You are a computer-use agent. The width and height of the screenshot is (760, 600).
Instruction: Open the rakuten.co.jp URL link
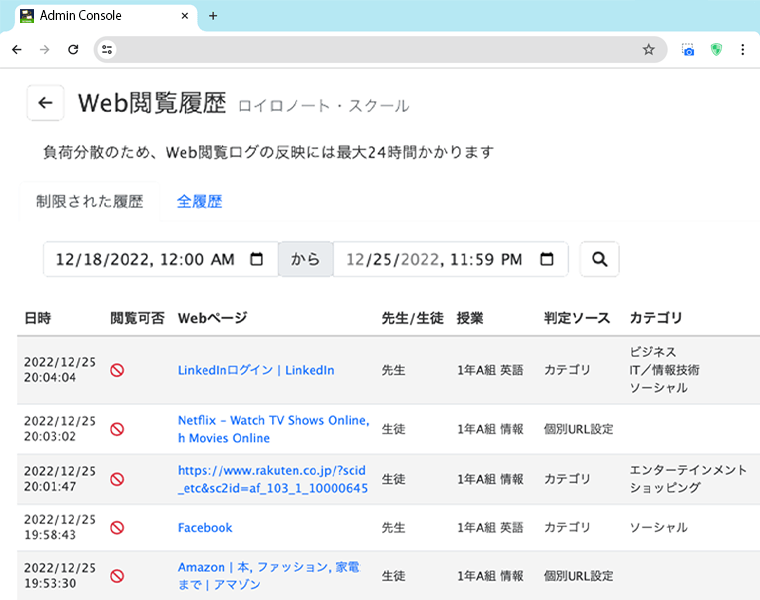pyautogui.click(x=273, y=479)
